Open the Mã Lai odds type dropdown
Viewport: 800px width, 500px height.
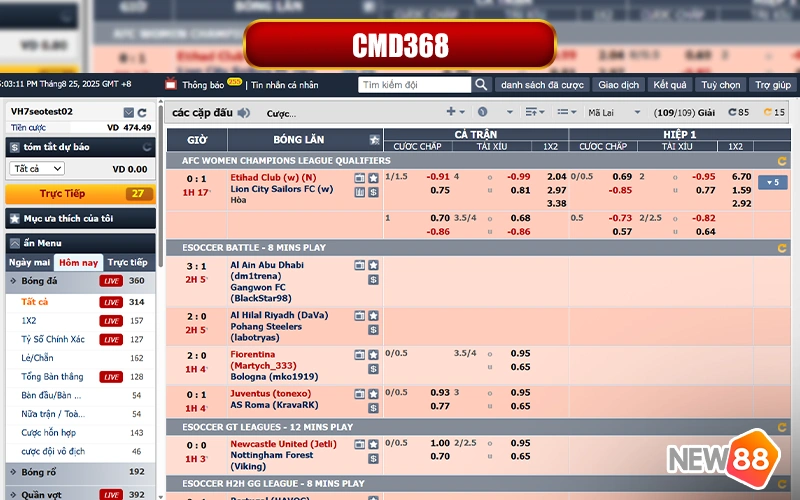click(x=614, y=112)
